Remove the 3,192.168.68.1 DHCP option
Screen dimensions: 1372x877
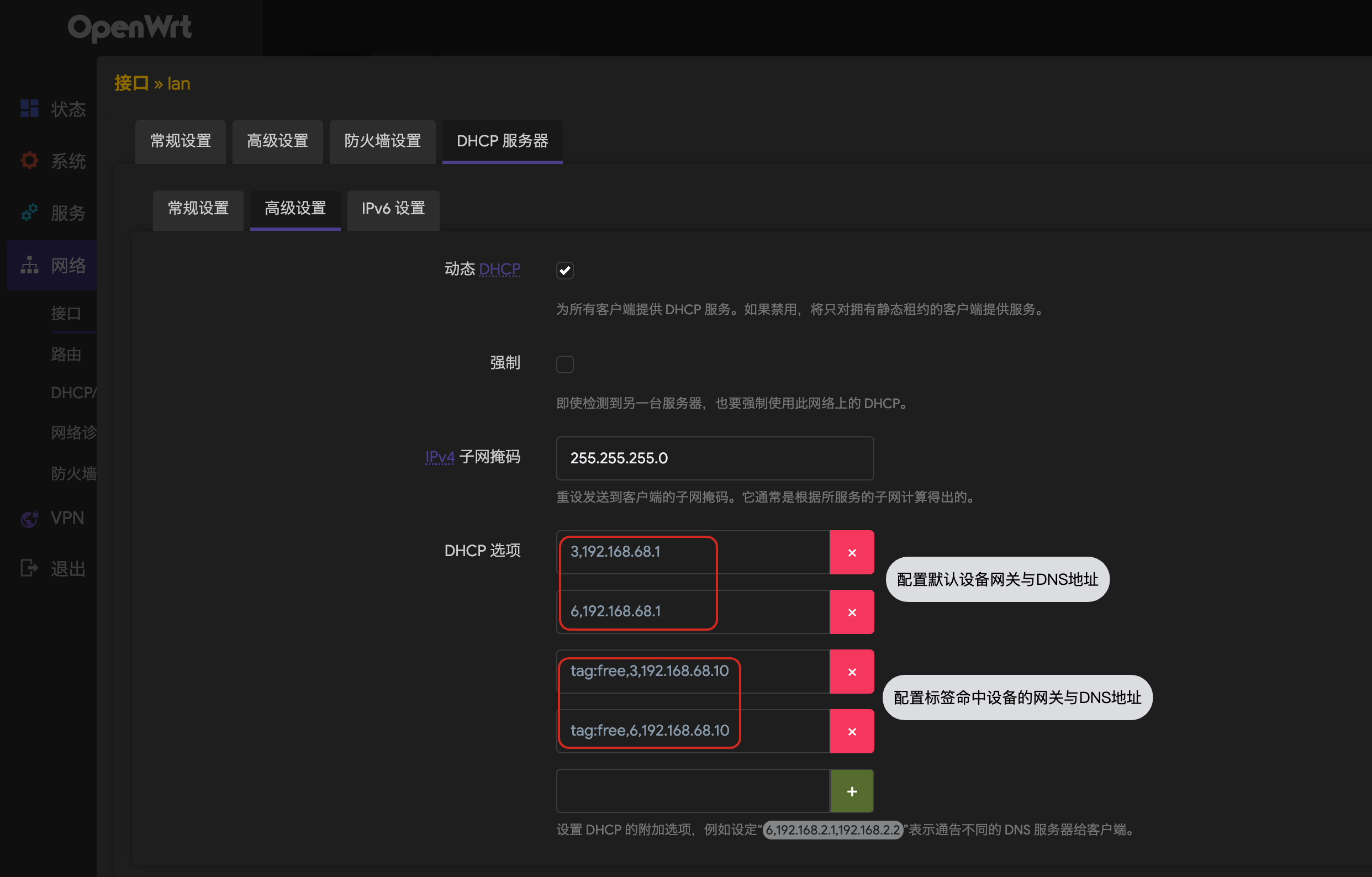(x=851, y=552)
